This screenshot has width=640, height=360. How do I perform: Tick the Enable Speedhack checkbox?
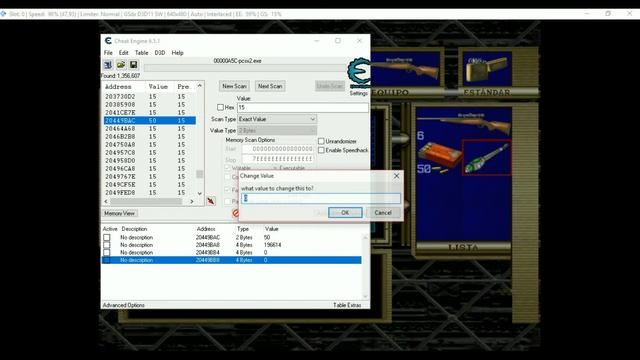point(321,150)
